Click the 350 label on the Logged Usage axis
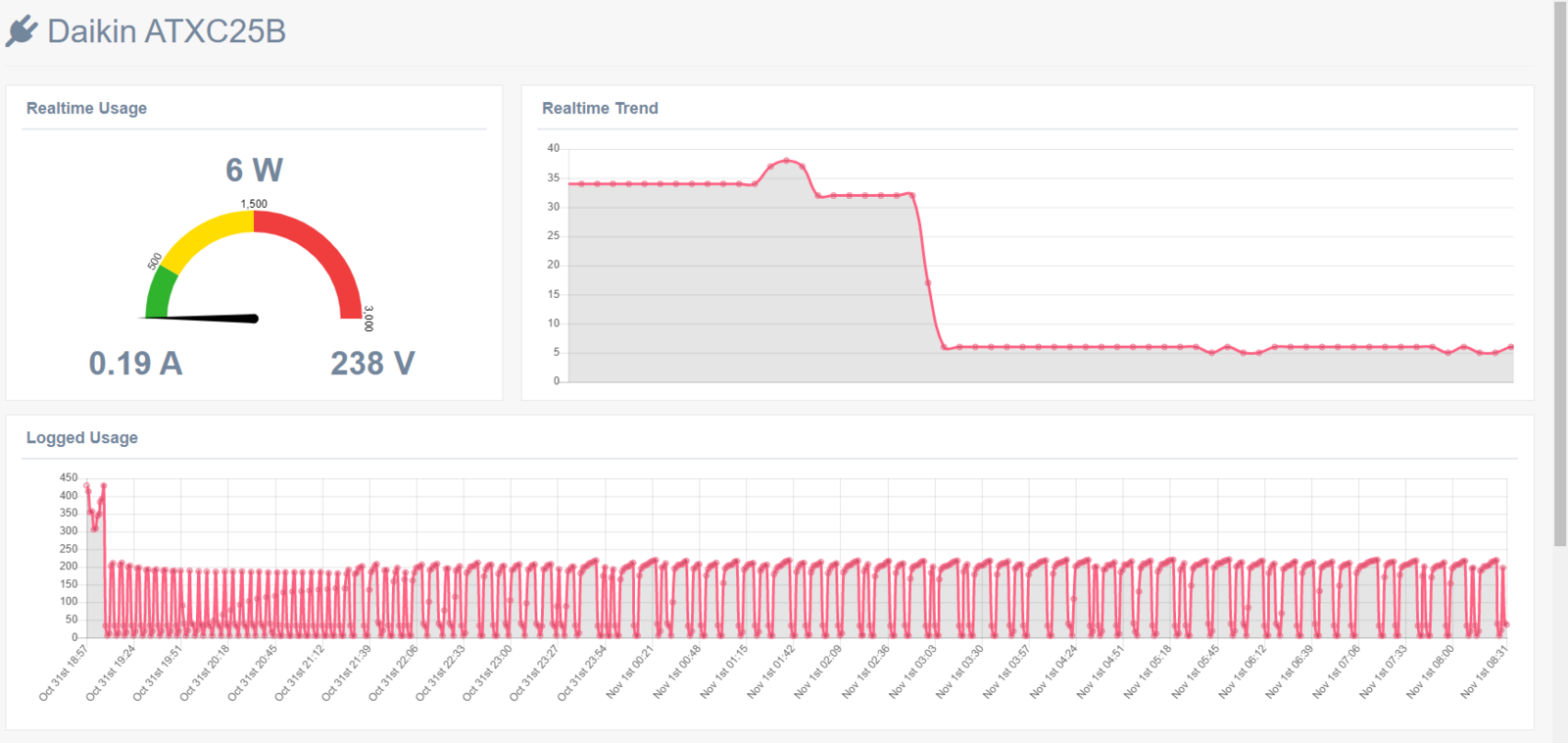The height and width of the screenshot is (743, 1568). click(69, 513)
